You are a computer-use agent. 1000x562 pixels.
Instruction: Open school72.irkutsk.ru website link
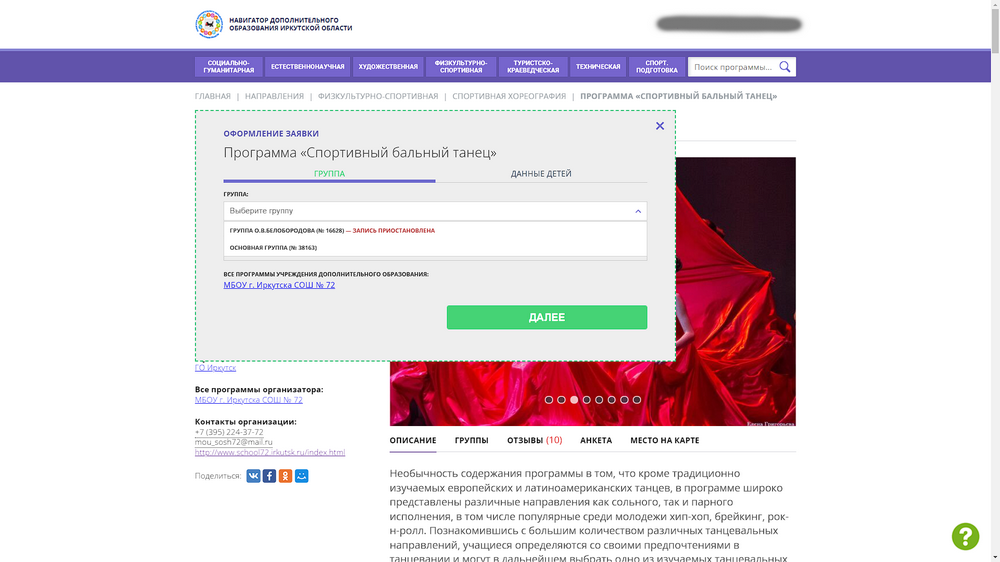(x=270, y=452)
